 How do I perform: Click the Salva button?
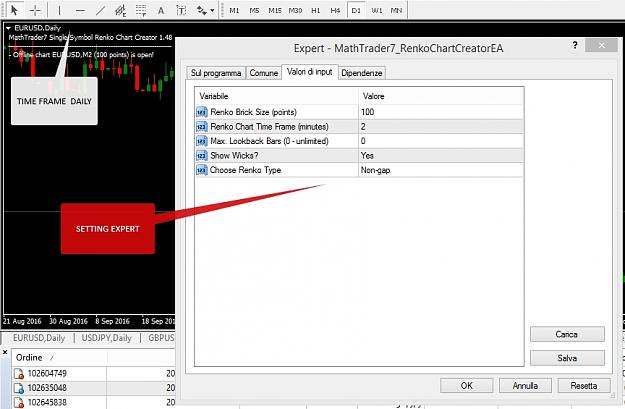[567, 358]
